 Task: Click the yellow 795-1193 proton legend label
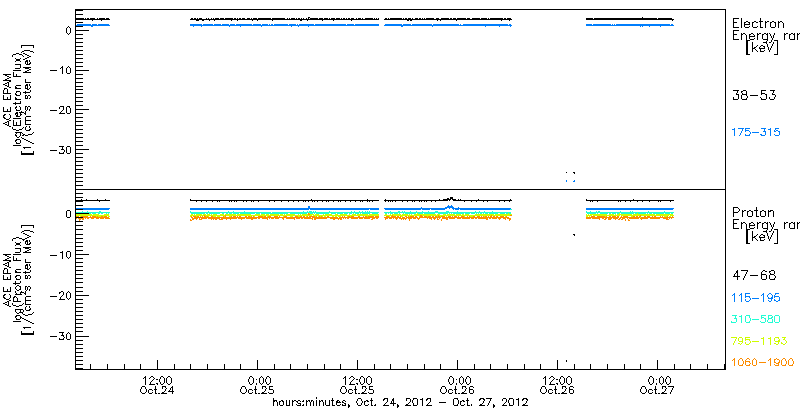point(759,341)
